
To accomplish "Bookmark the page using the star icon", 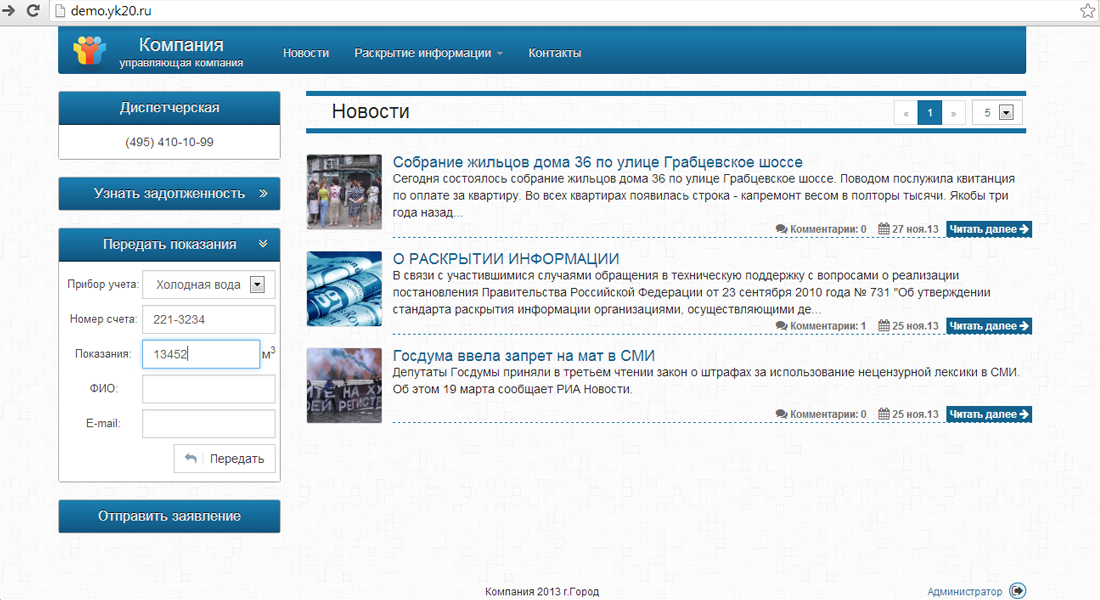I will pos(1087,11).
